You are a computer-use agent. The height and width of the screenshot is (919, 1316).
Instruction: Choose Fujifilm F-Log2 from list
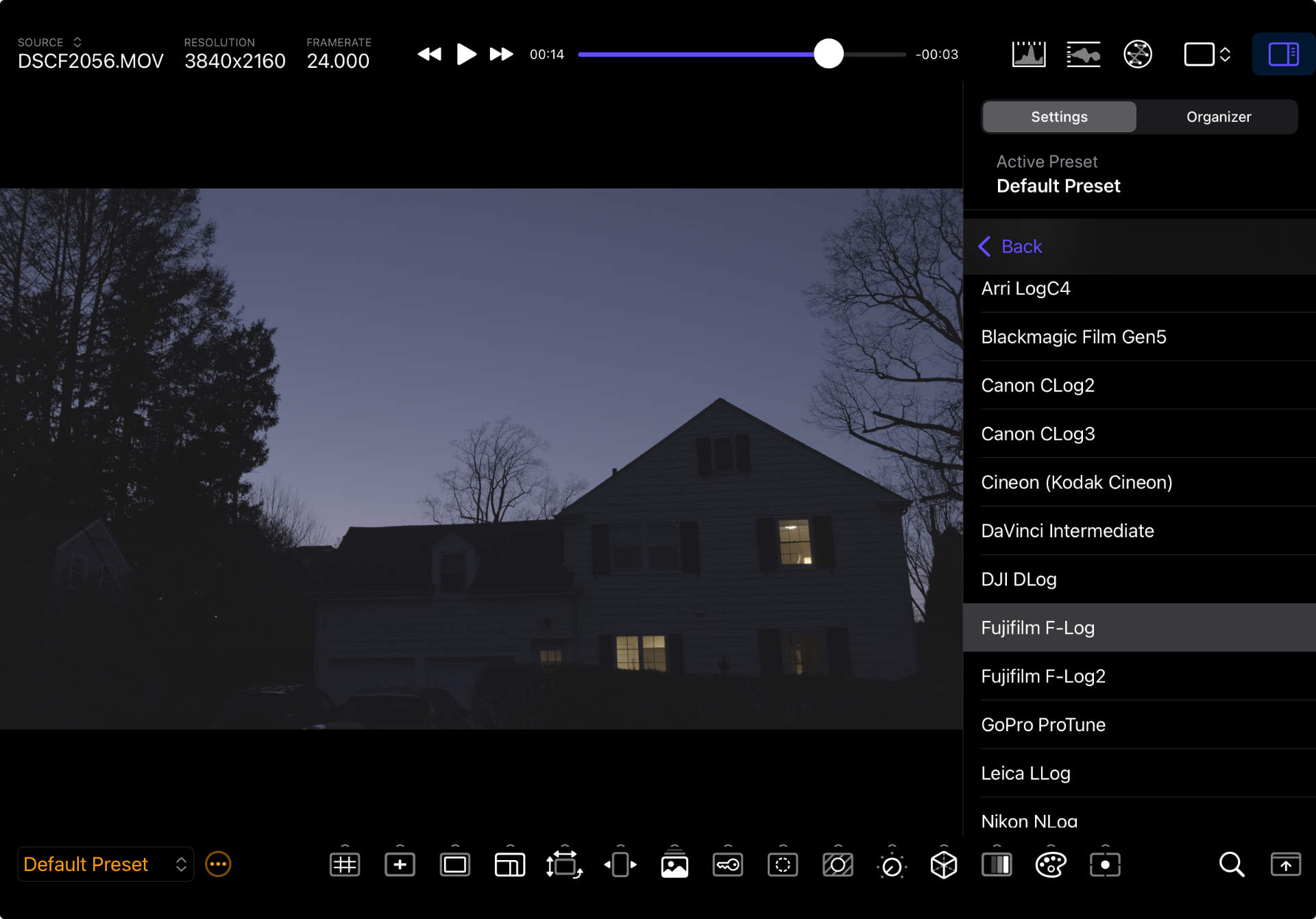point(1043,676)
